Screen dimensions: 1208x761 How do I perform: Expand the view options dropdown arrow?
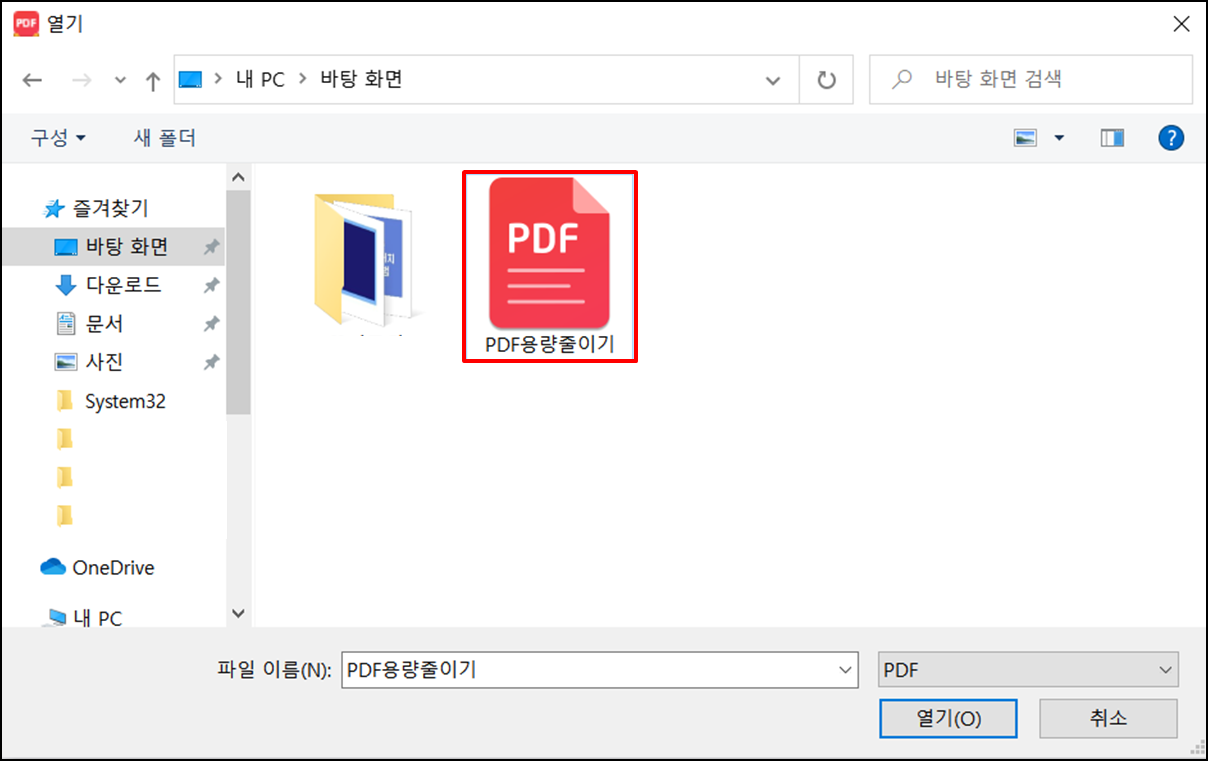1059,137
